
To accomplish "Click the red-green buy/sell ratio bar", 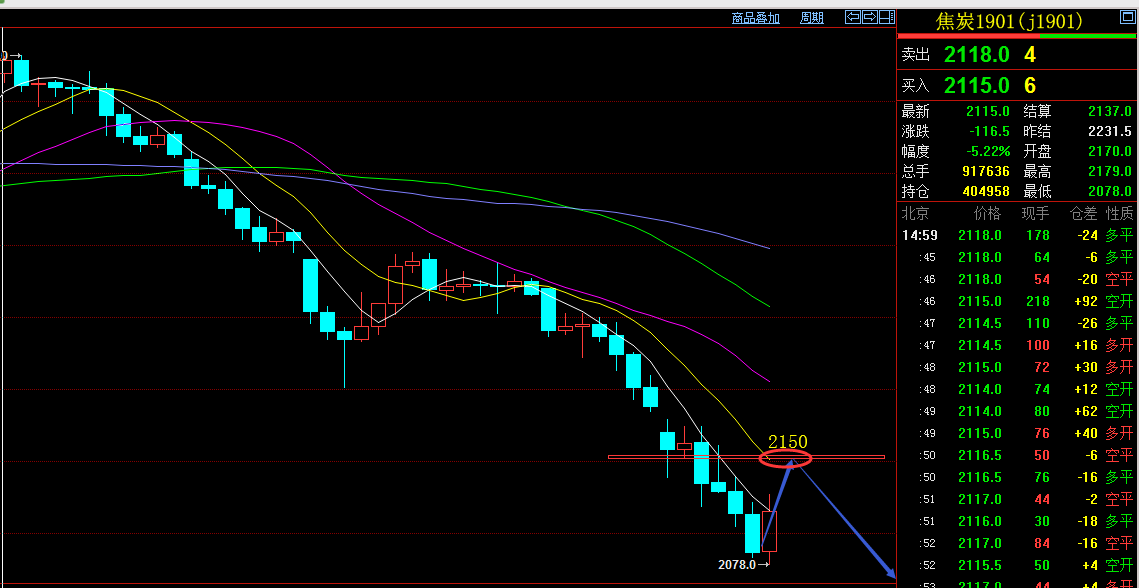I will pos(1017,36).
